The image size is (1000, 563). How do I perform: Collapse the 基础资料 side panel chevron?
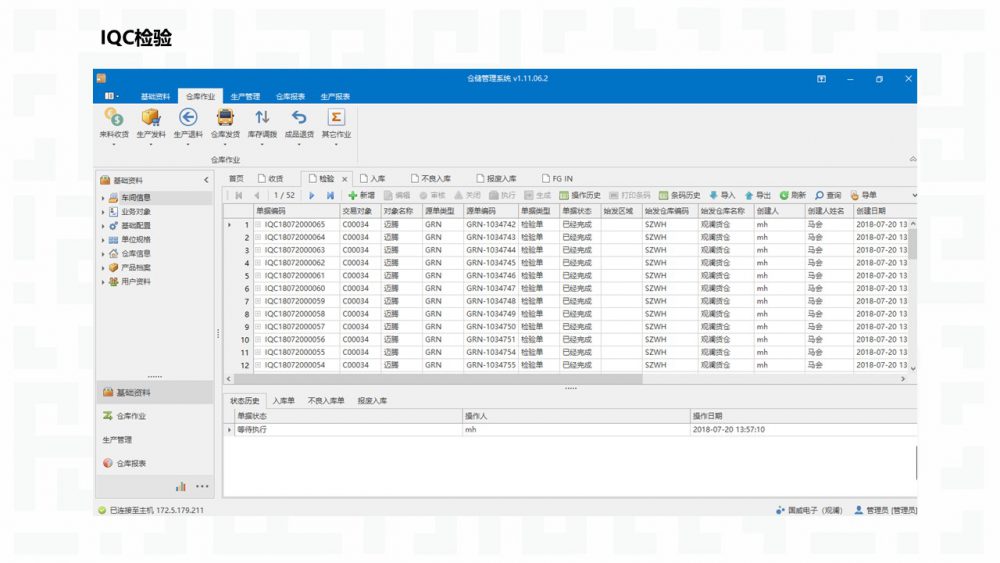click(x=206, y=180)
